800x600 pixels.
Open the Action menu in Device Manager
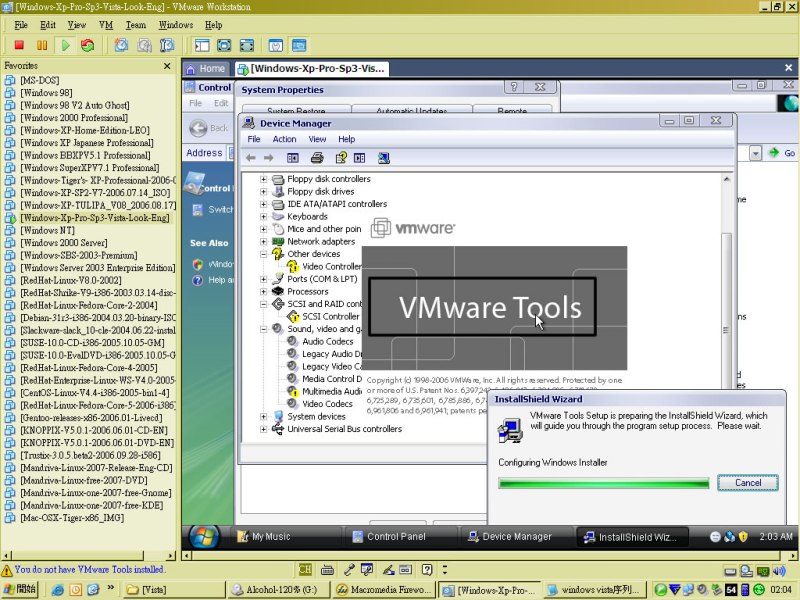pyautogui.click(x=284, y=139)
